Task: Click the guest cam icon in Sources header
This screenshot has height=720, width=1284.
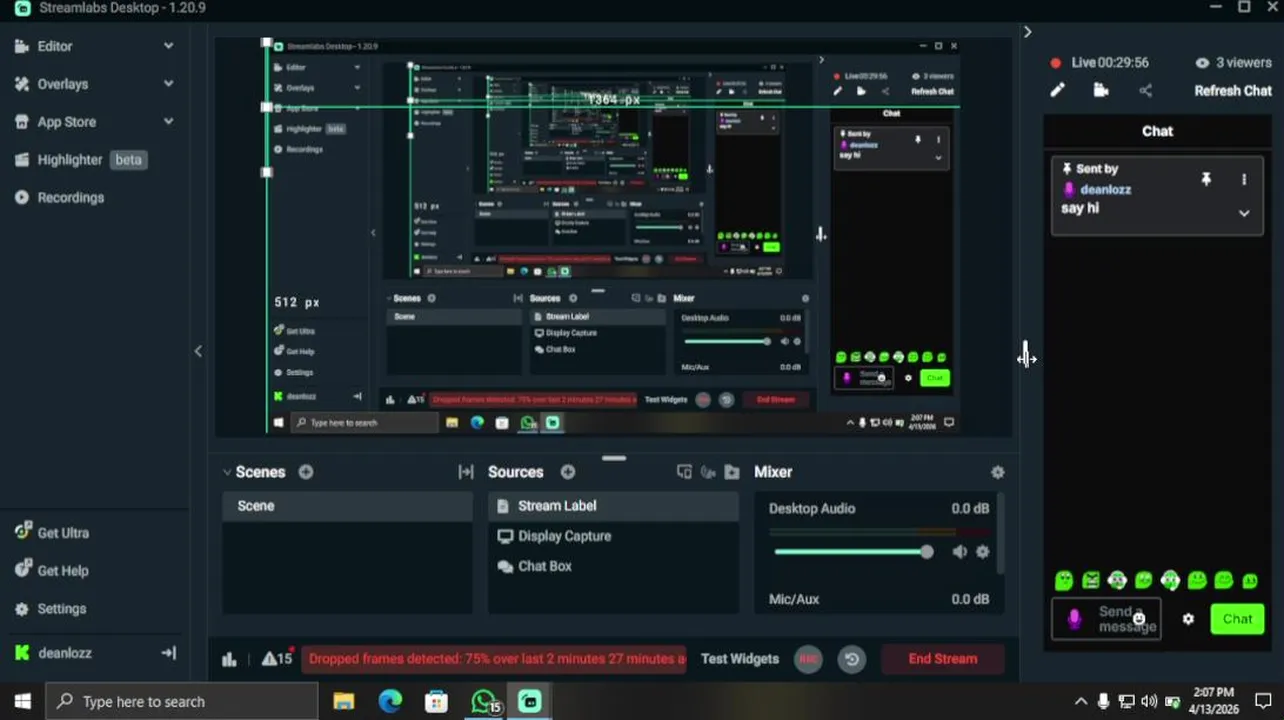Action: coord(708,472)
